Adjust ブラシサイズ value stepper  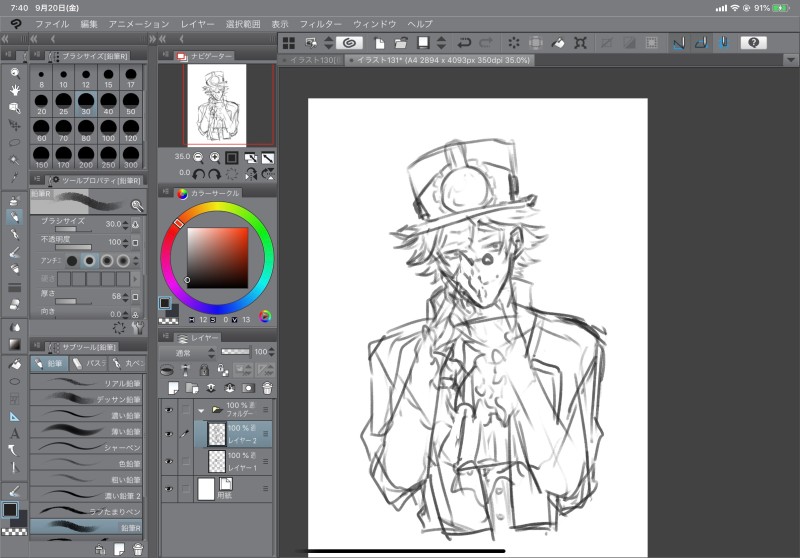tap(126, 224)
